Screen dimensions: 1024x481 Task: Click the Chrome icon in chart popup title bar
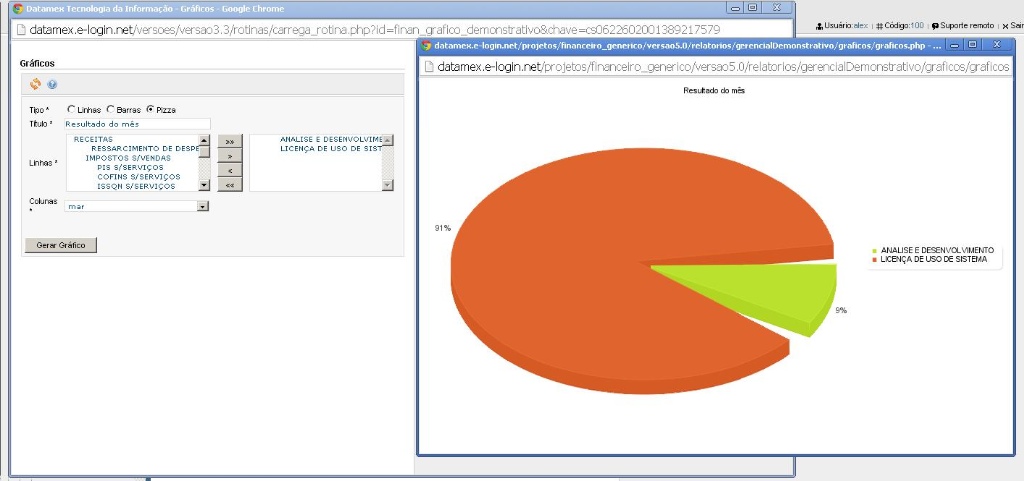pos(426,46)
